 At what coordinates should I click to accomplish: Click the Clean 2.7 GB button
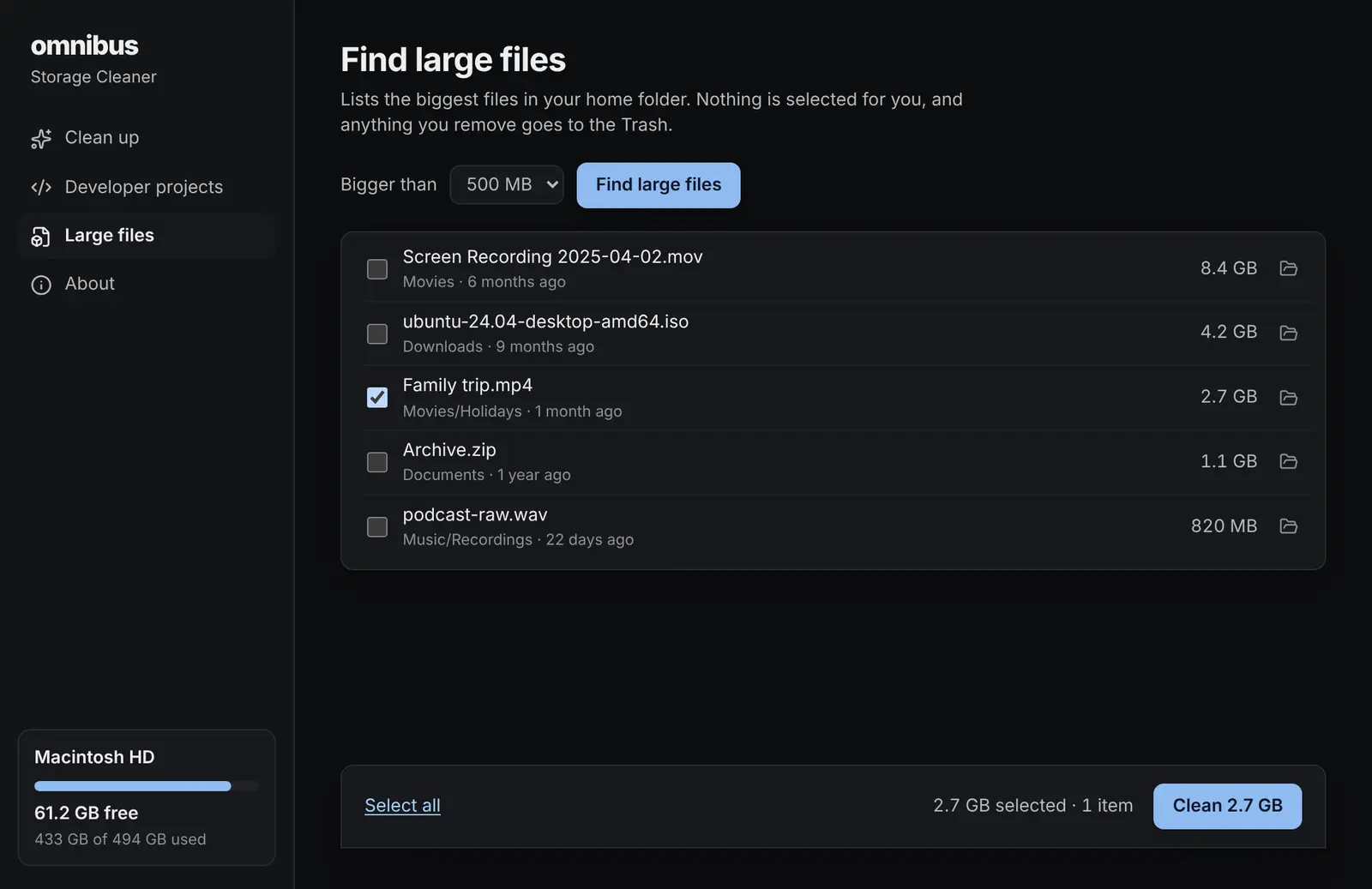[1227, 806]
